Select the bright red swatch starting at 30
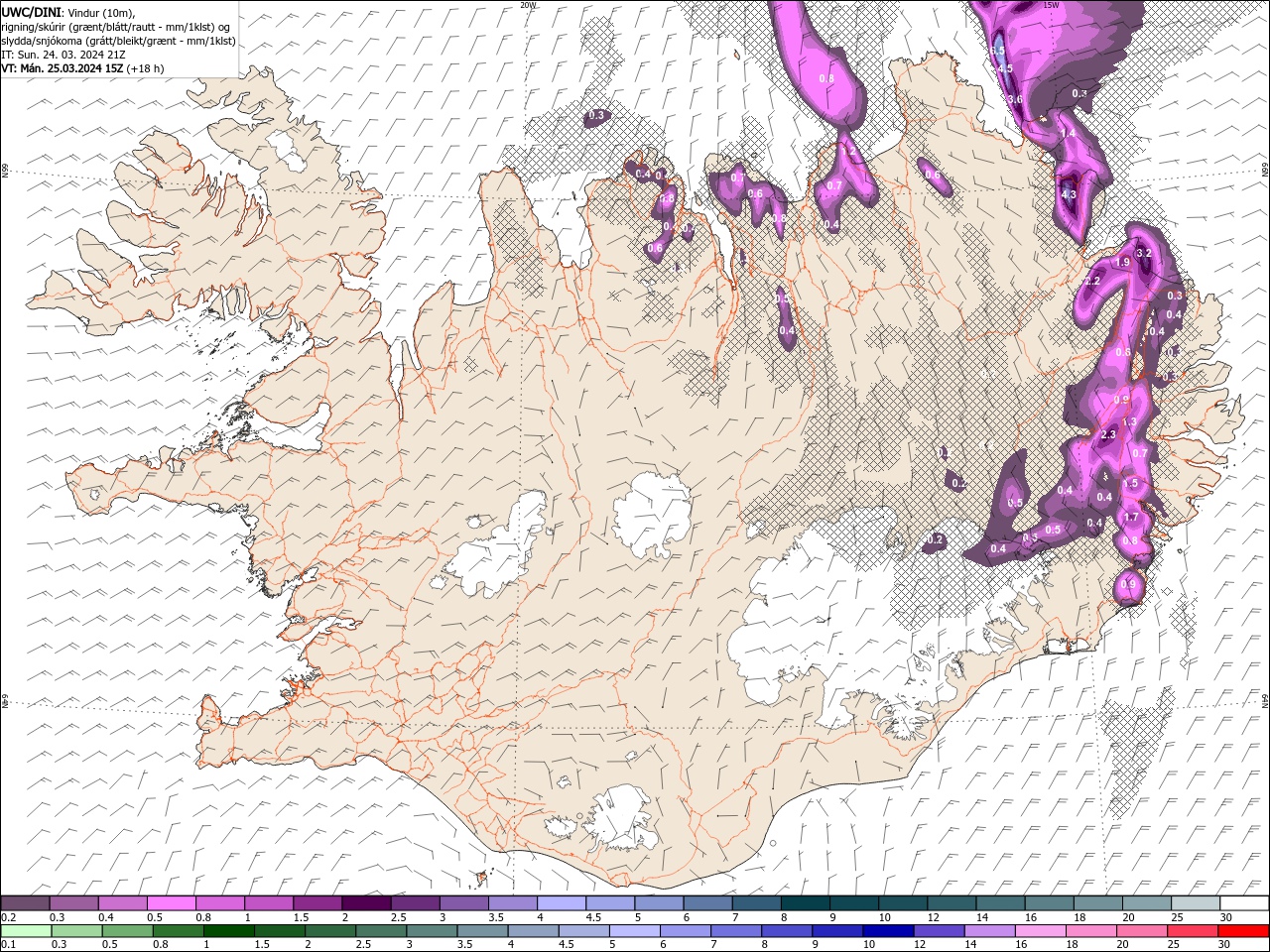1270x952 pixels. (1243, 931)
